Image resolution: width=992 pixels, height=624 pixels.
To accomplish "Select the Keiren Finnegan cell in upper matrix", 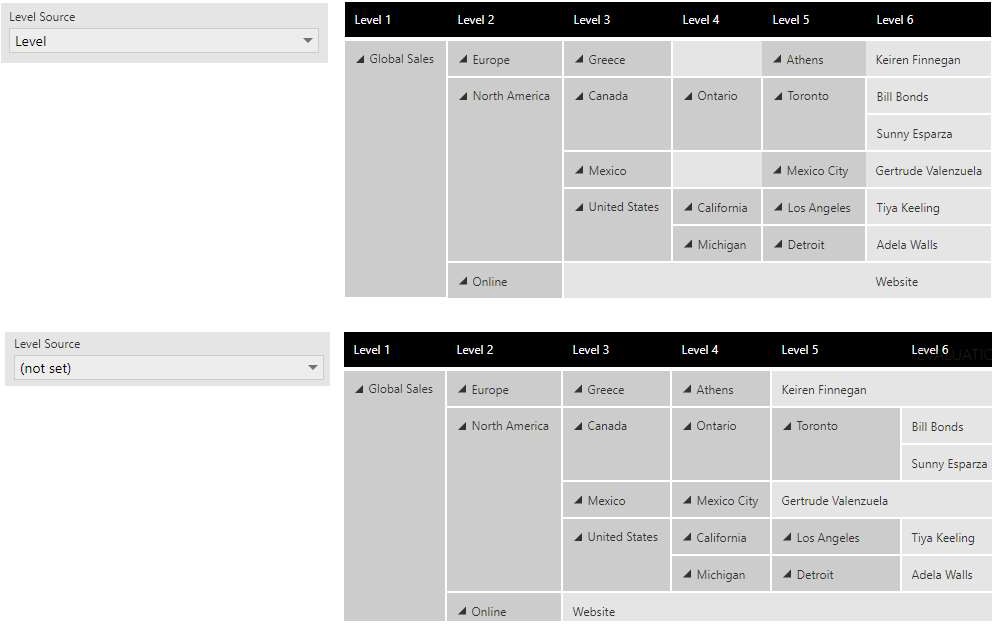I will click(918, 58).
